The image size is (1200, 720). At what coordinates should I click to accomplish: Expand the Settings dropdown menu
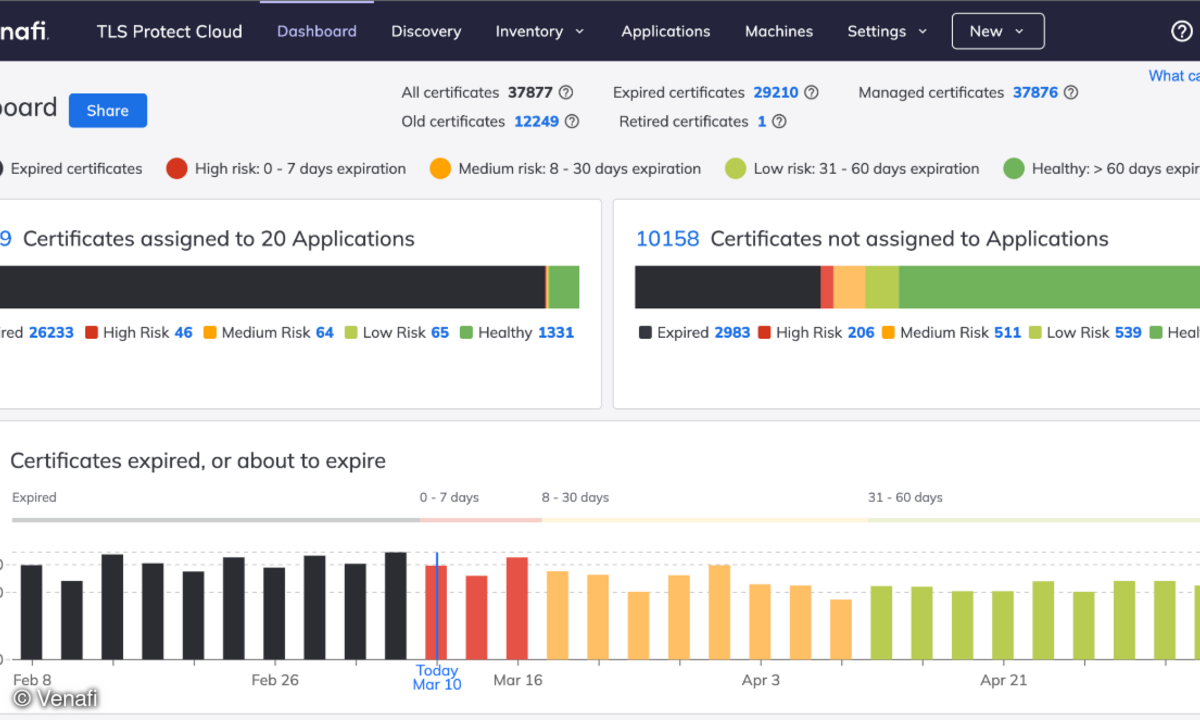point(887,31)
